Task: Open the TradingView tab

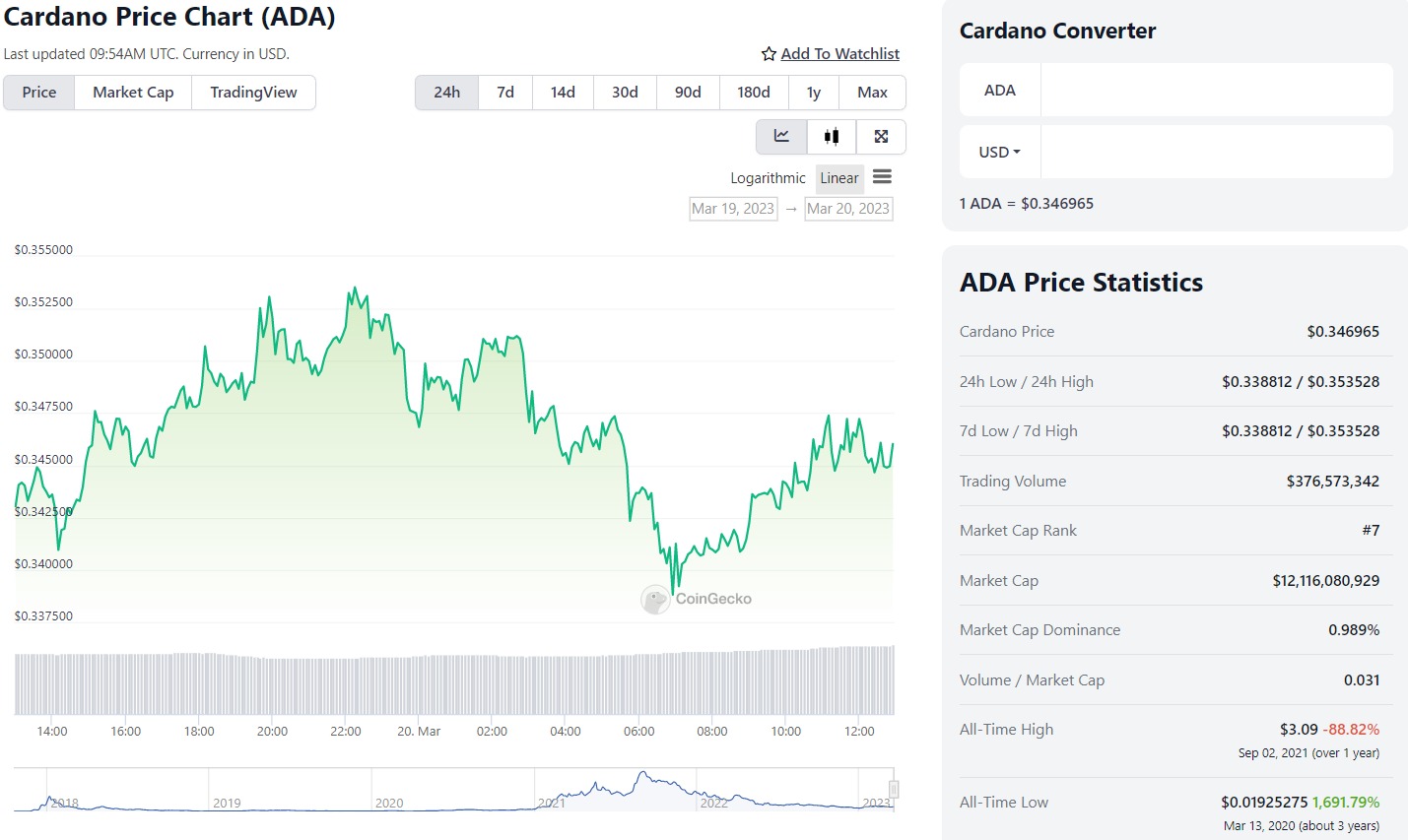Action: coord(253,92)
